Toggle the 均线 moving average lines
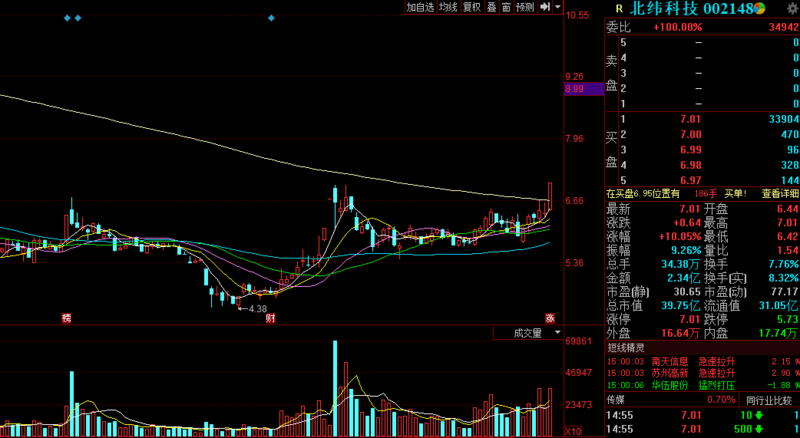 point(447,7)
